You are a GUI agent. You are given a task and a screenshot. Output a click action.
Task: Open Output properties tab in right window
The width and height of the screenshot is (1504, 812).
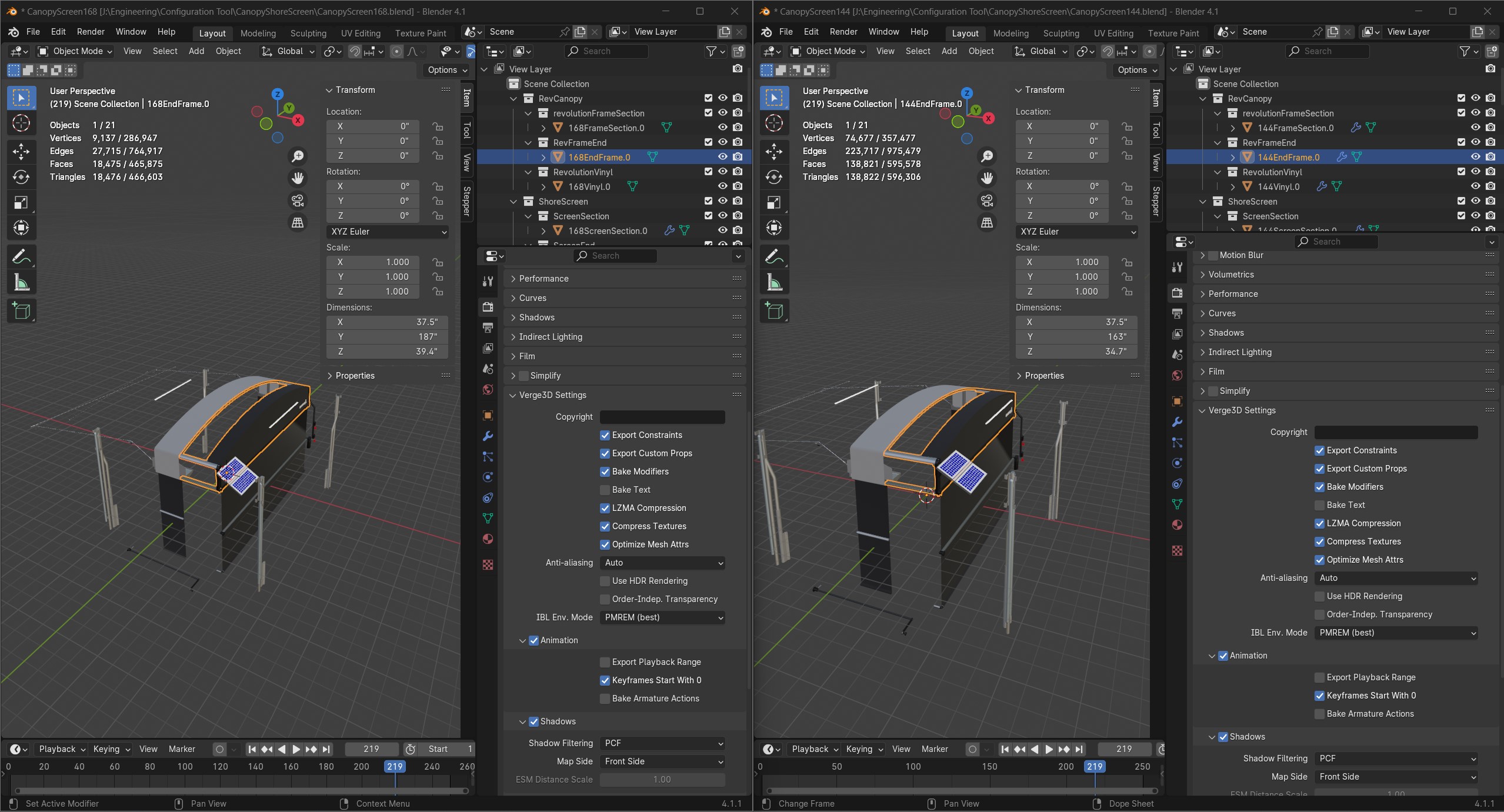(x=1177, y=313)
